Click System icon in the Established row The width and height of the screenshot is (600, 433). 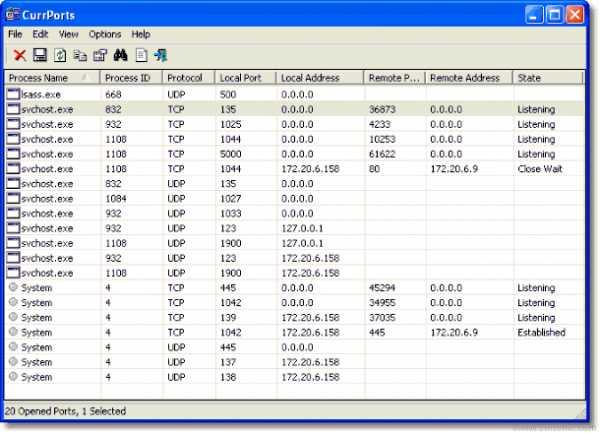[x=13, y=332]
